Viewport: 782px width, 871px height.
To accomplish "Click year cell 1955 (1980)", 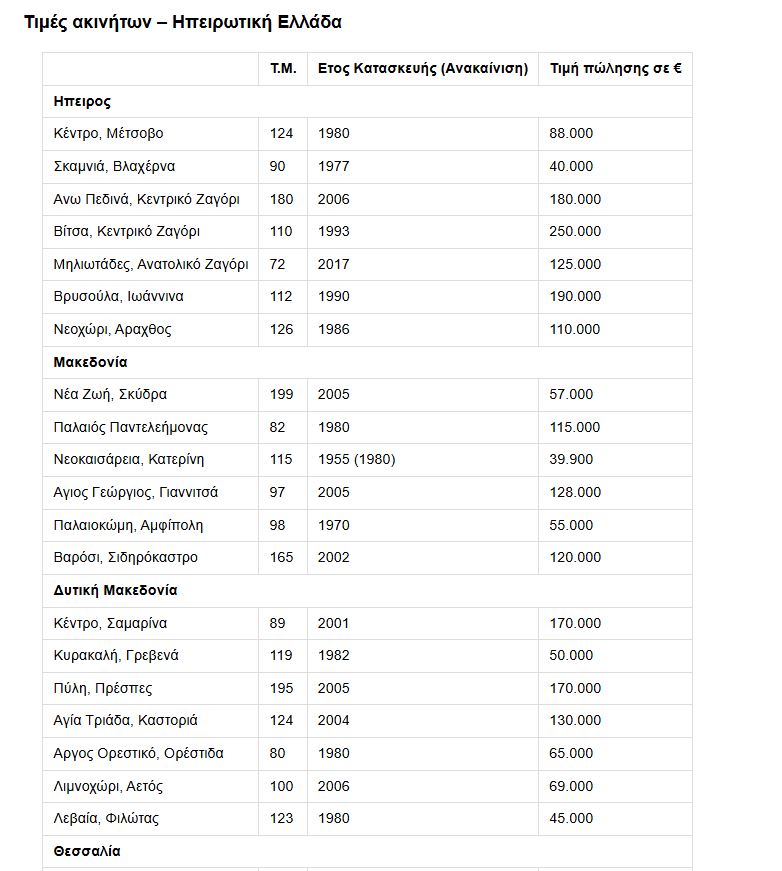I will click(x=356, y=459).
